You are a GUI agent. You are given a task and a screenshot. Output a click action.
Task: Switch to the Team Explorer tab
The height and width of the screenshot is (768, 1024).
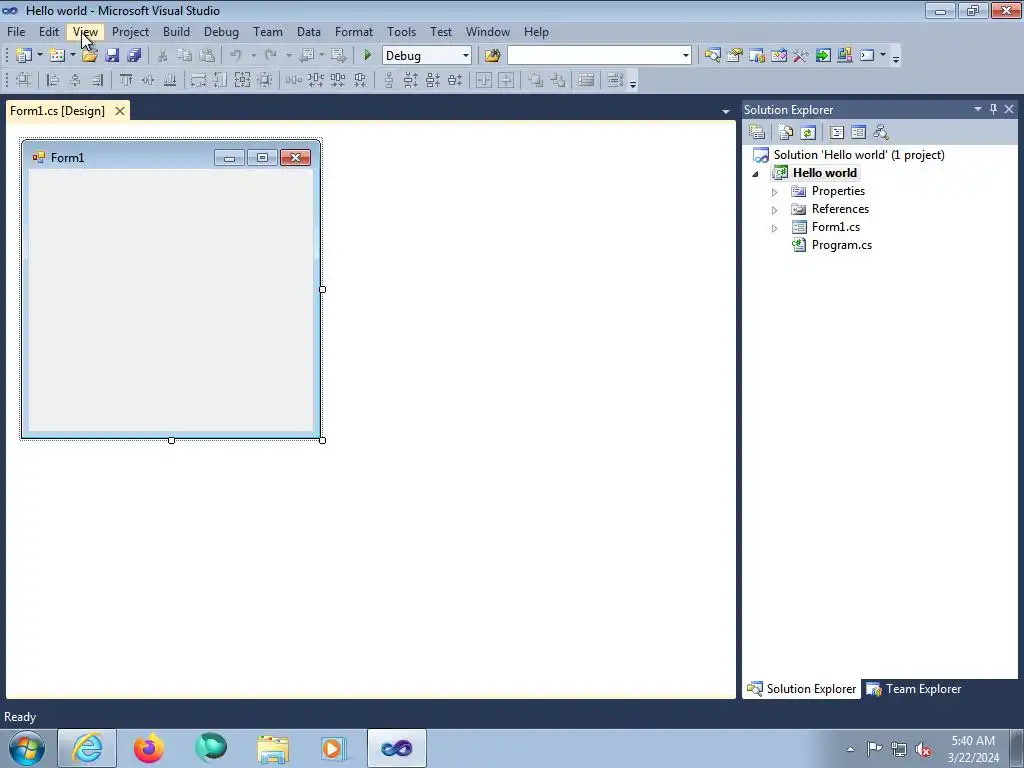914,689
